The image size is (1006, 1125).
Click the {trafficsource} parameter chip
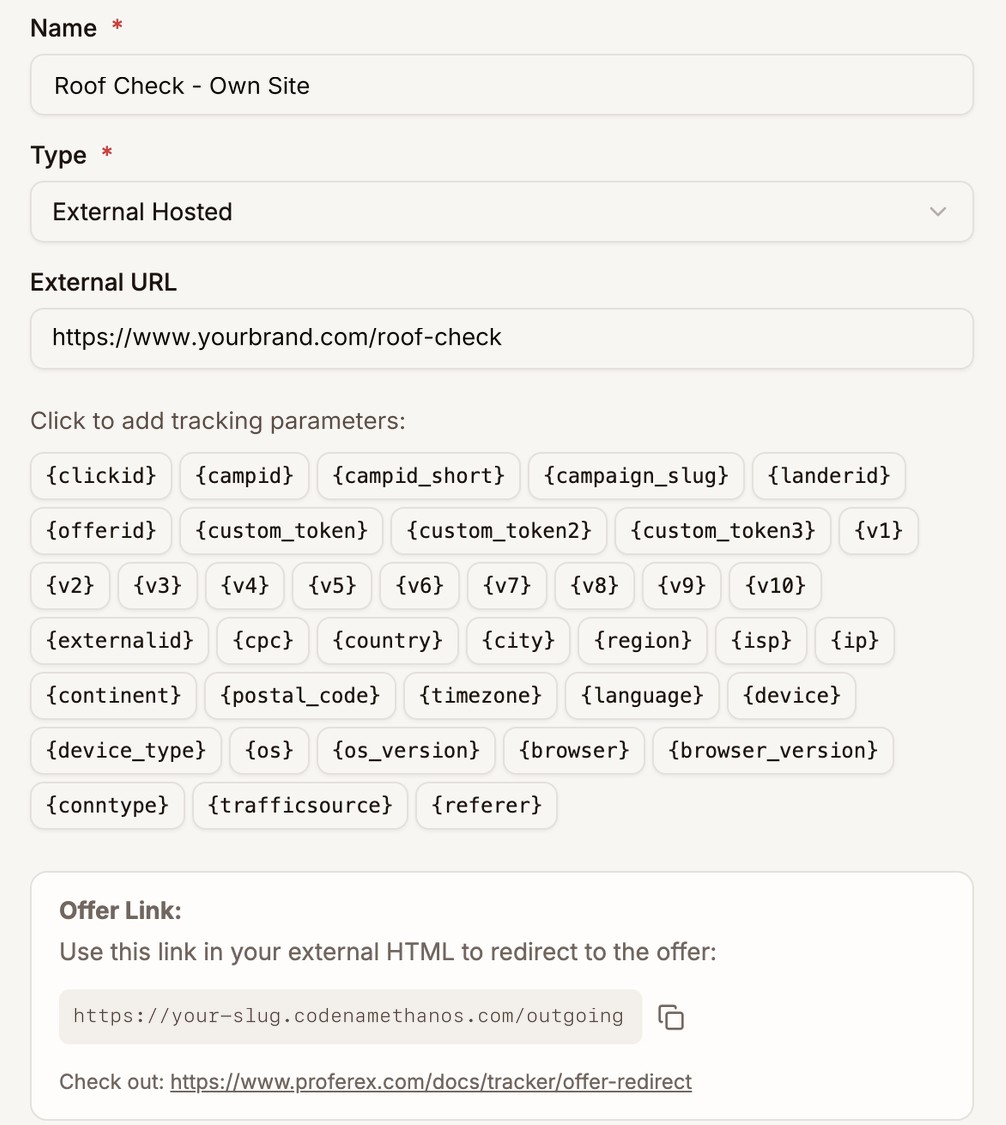pos(300,805)
